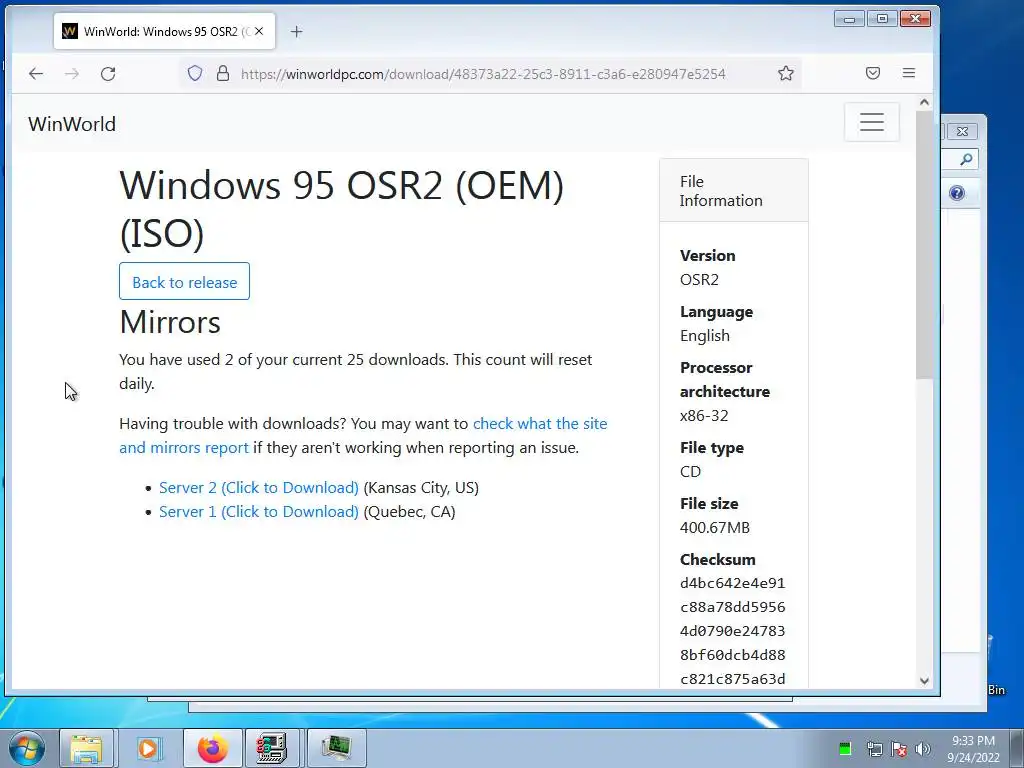The width and height of the screenshot is (1024, 768).
Task: Switch to Firefox in the taskbar
Action: [213, 748]
